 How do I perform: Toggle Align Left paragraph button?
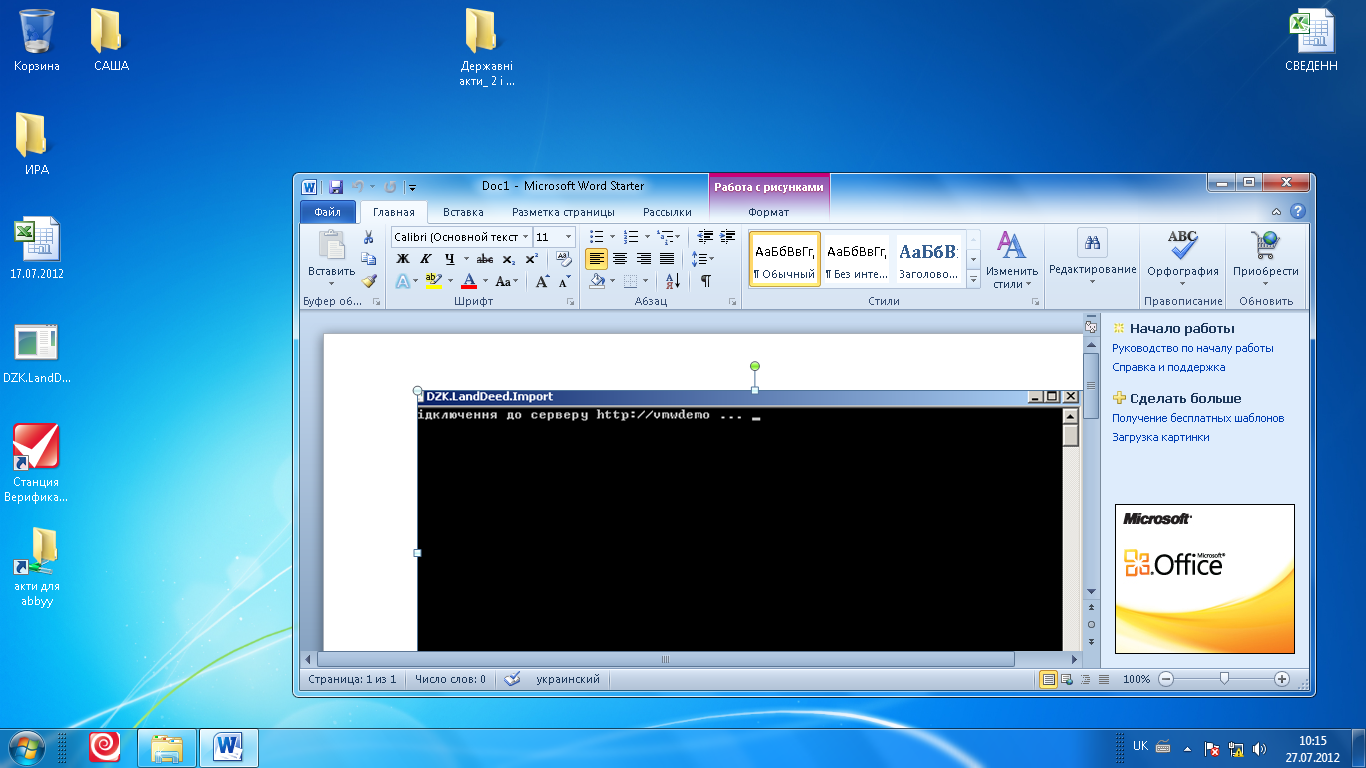coord(597,259)
